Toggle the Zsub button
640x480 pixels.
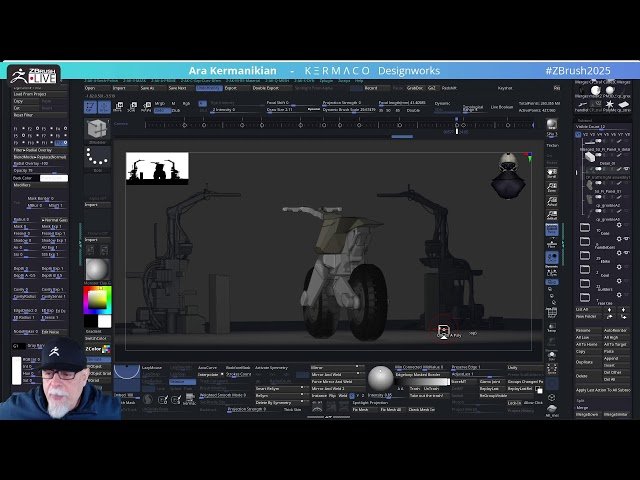tap(176, 111)
